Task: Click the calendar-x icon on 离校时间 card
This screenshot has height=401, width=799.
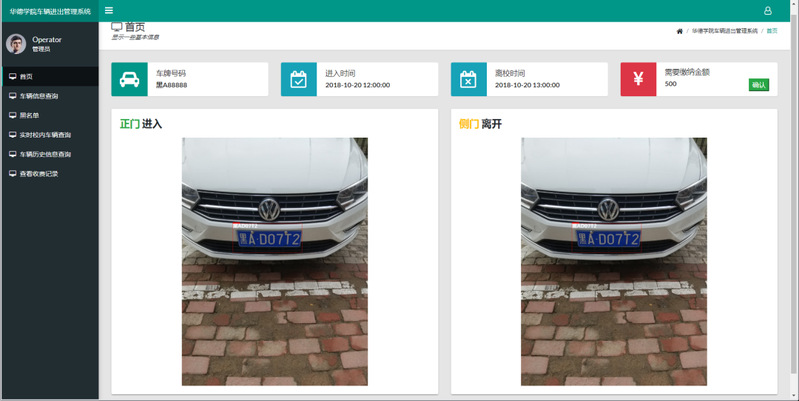Action: click(468, 79)
